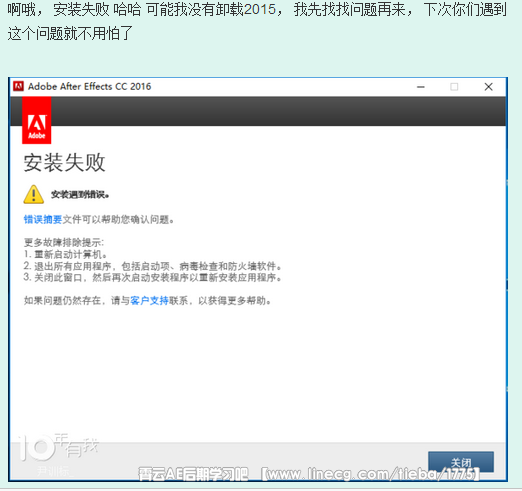Open the 错误摘要 link
The image size is (522, 491).
[43, 219]
